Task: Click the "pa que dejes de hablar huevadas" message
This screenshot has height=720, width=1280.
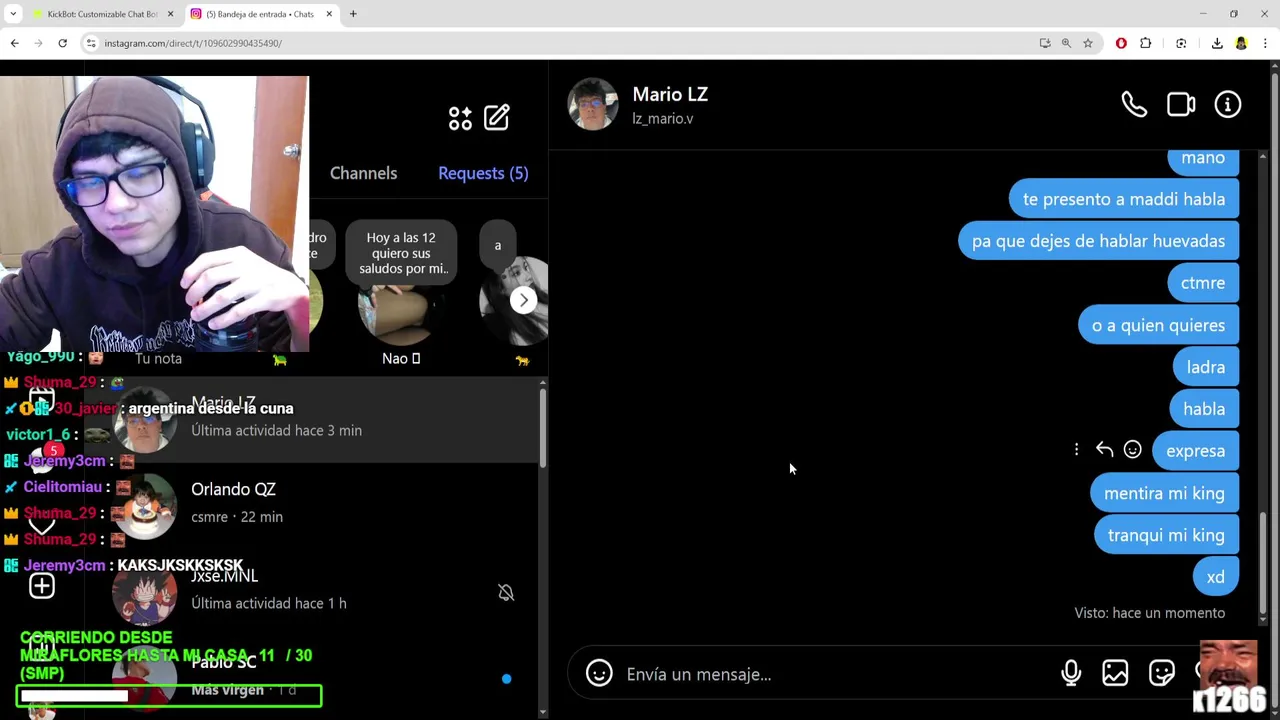Action: click(x=1098, y=241)
